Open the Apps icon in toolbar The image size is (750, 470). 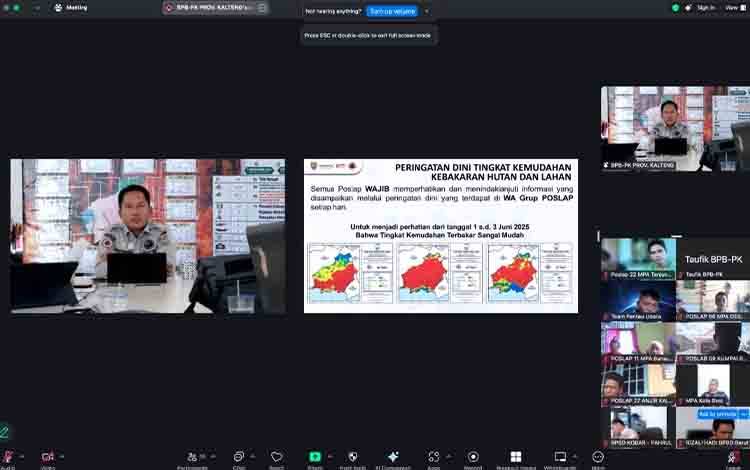(433, 458)
